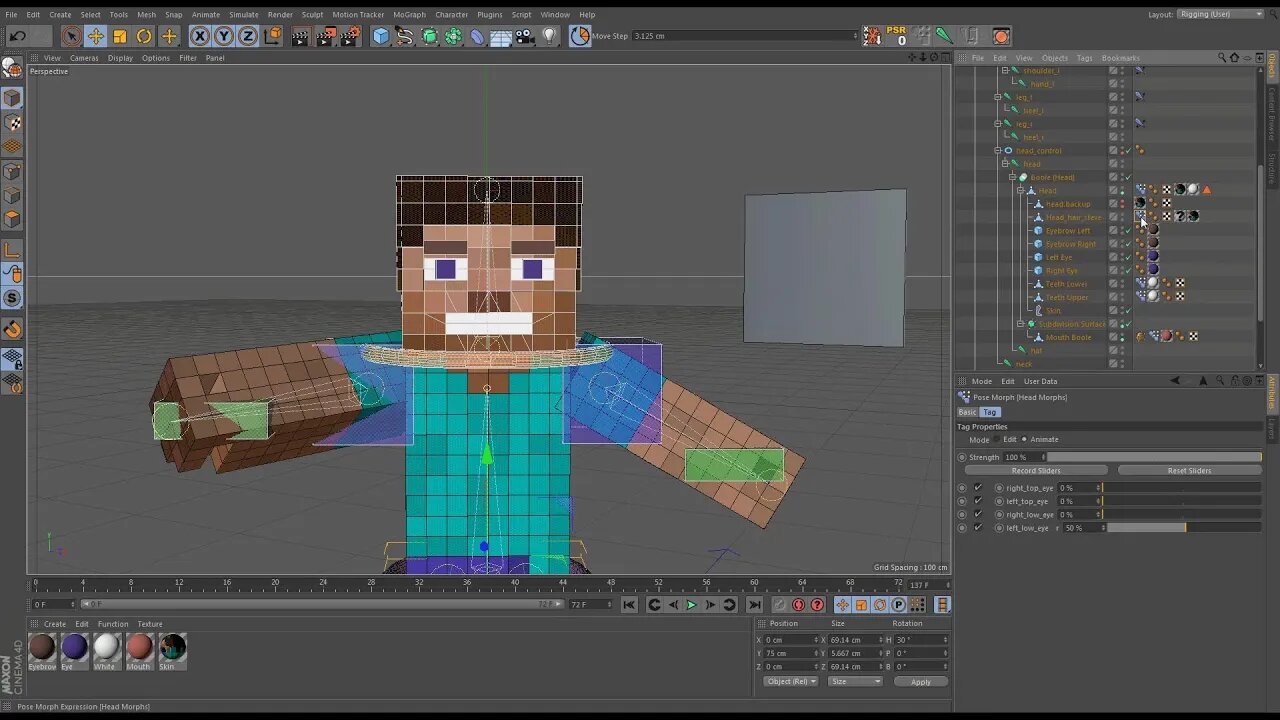Viewport: 1280px width, 720px height.
Task: Jump to the start of animation
Action: [x=628, y=605]
